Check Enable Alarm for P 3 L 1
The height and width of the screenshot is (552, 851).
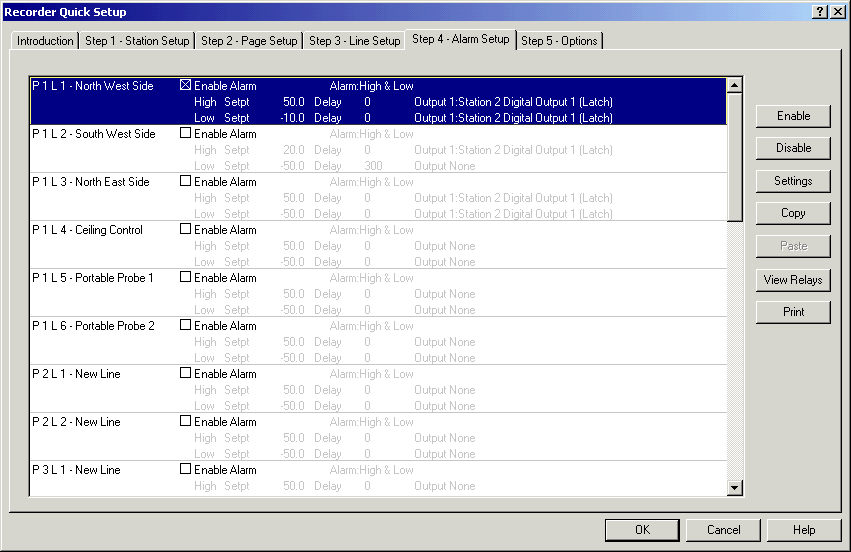point(186,469)
